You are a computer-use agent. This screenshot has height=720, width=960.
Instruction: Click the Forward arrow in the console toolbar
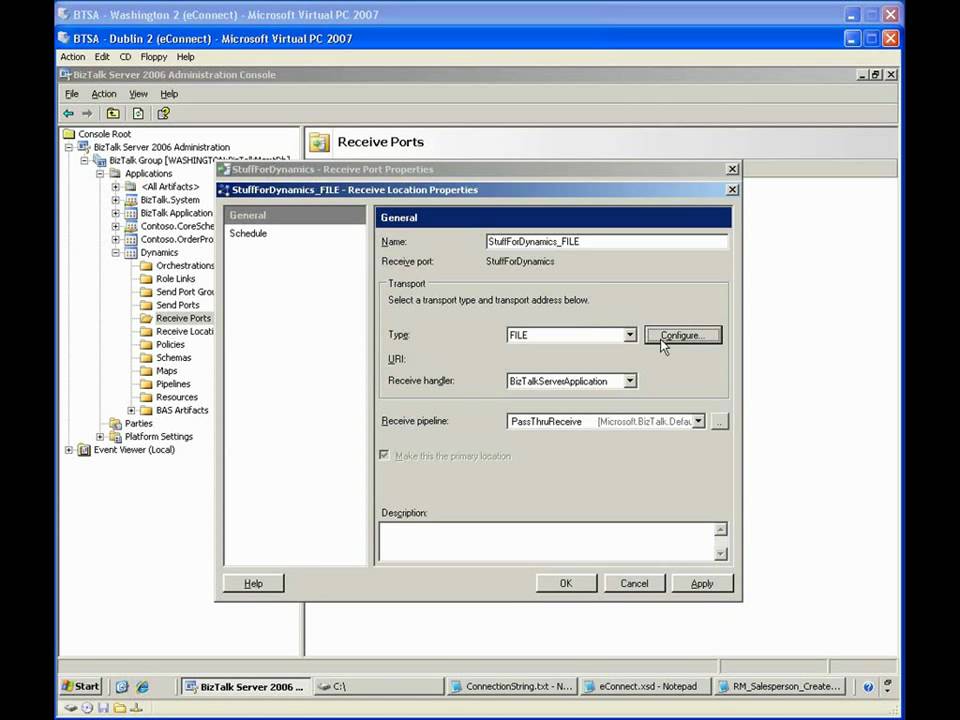[88, 113]
